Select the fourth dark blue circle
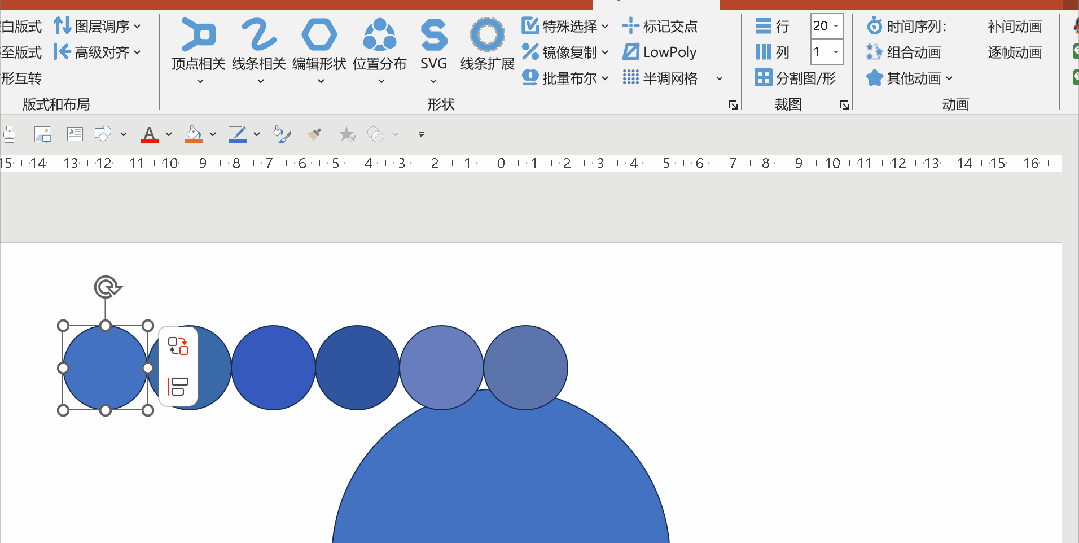The height and width of the screenshot is (543, 1079). (357, 368)
